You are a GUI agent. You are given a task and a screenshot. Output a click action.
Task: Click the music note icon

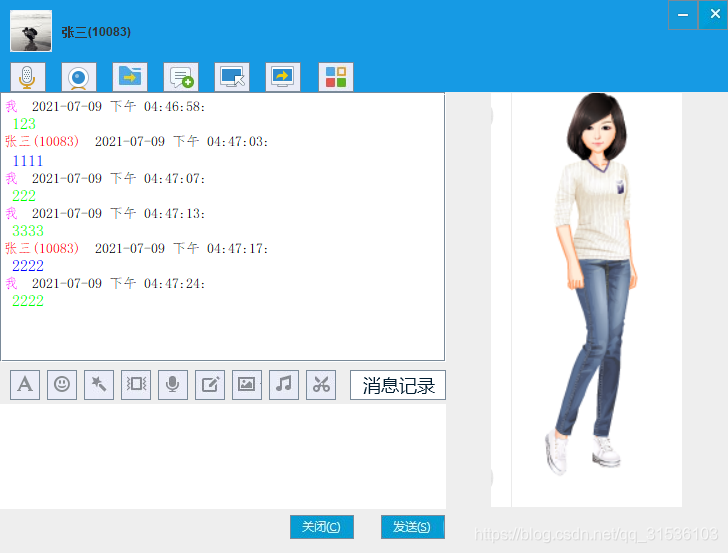pos(284,385)
